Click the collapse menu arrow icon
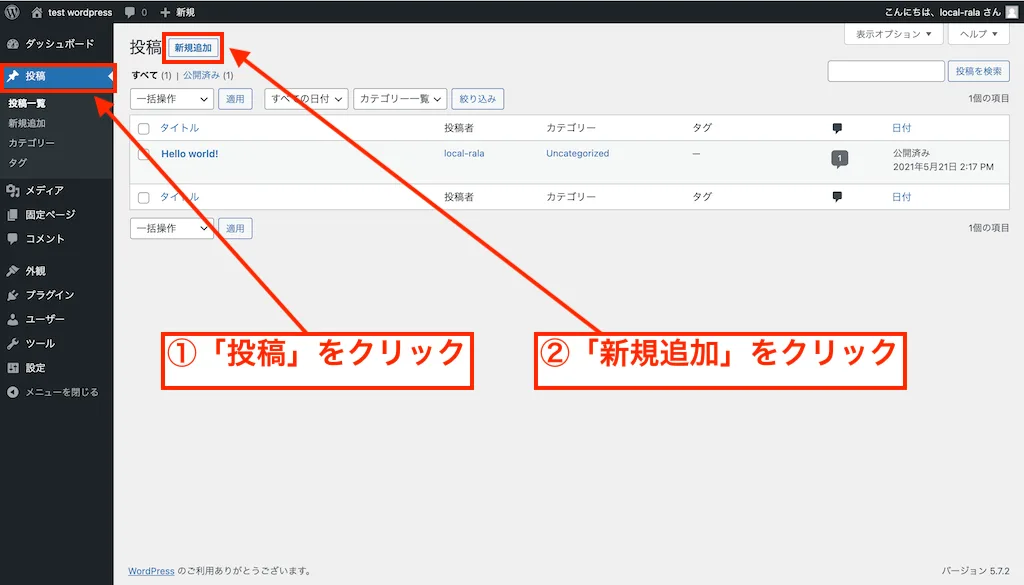Image resolution: width=1024 pixels, height=585 pixels. click(x=12, y=392)
